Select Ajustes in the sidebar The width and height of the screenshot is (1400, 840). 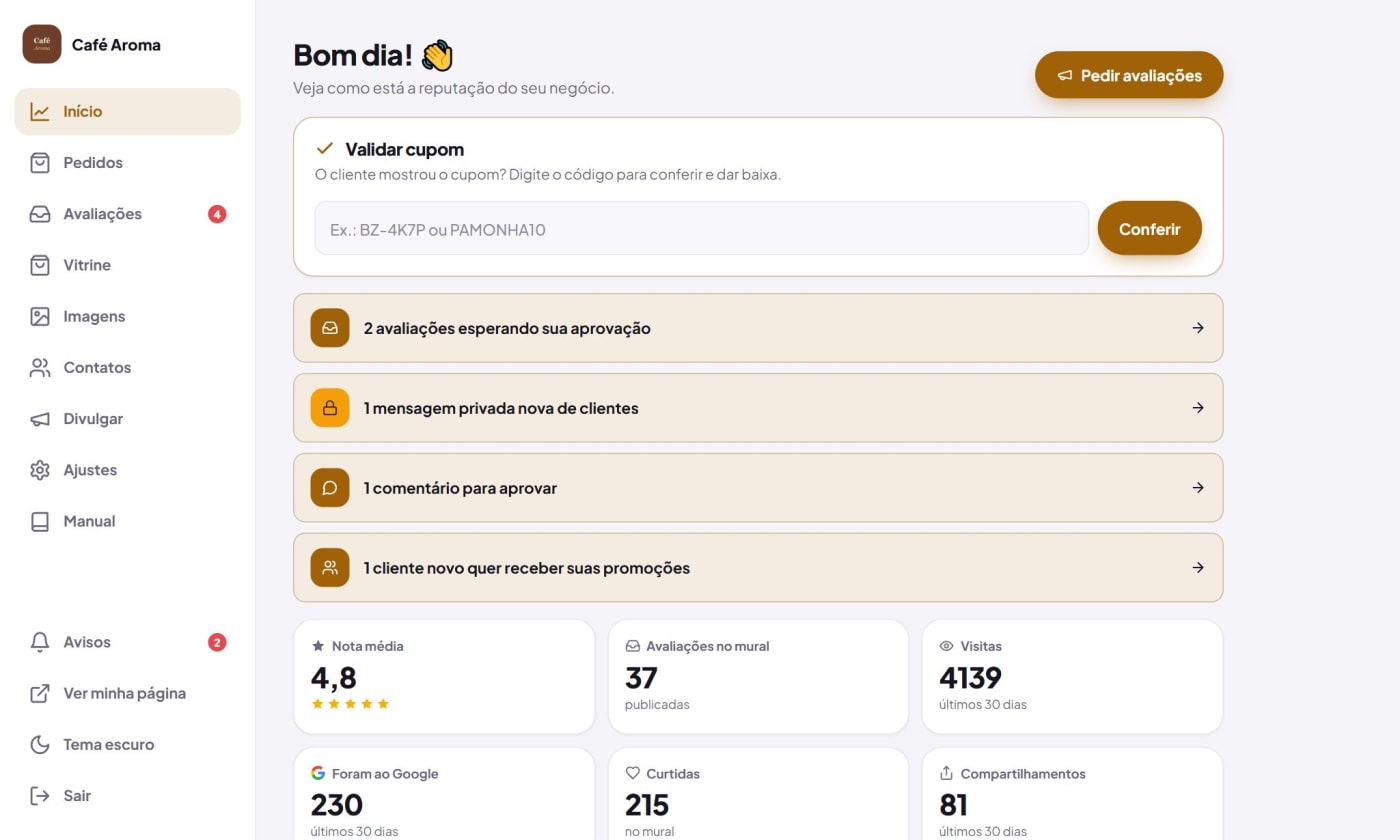point(127,470)
